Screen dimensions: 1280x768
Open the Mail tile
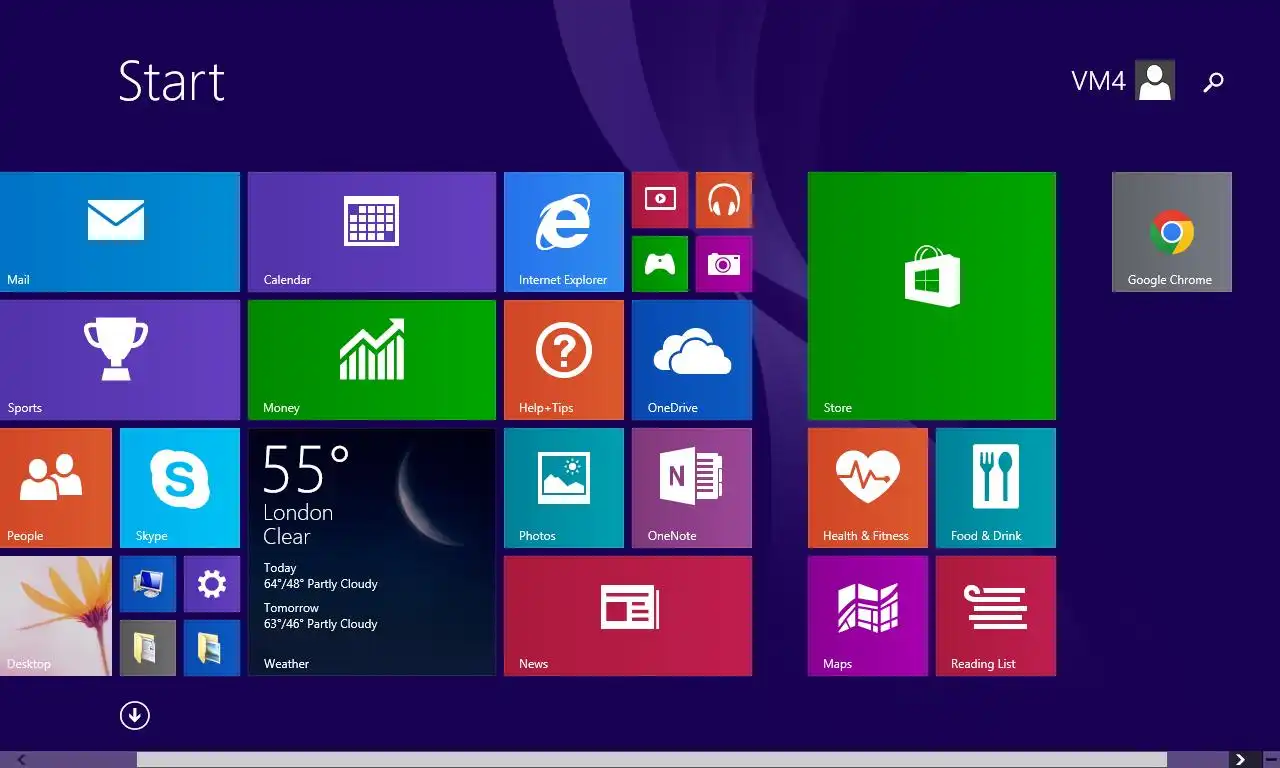(x=120, y=232)
